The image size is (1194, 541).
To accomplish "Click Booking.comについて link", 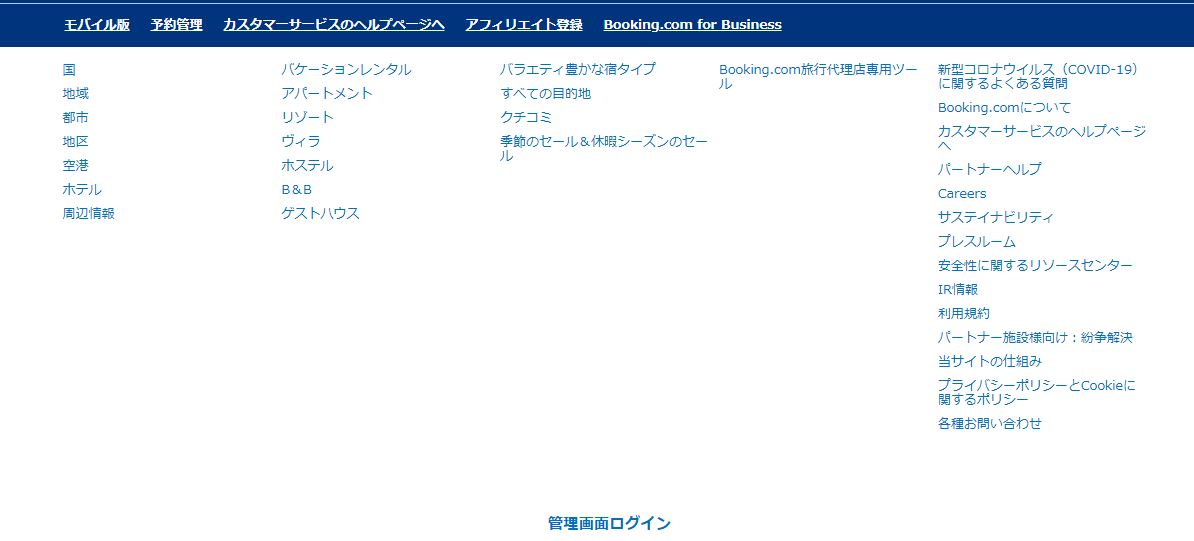I will tap(1004, 107).
